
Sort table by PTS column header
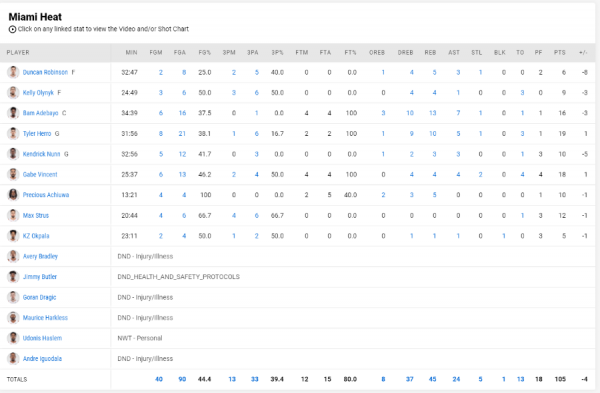pos(559,52)
